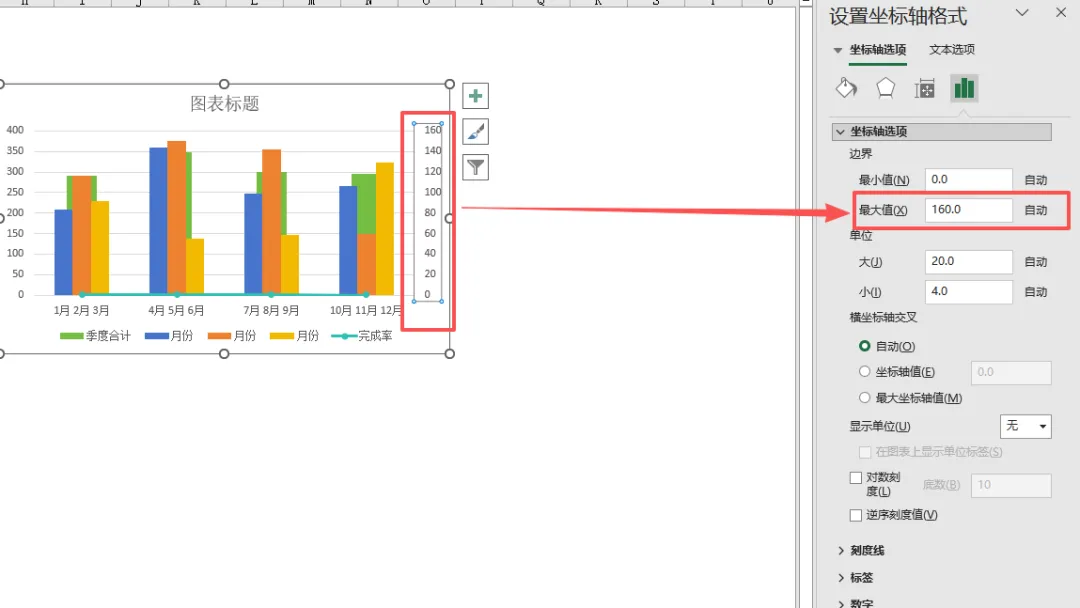Switch to the 文本选项 tab
The height and width of the screenshot is (608, 1080).
[x=952, y=50]
